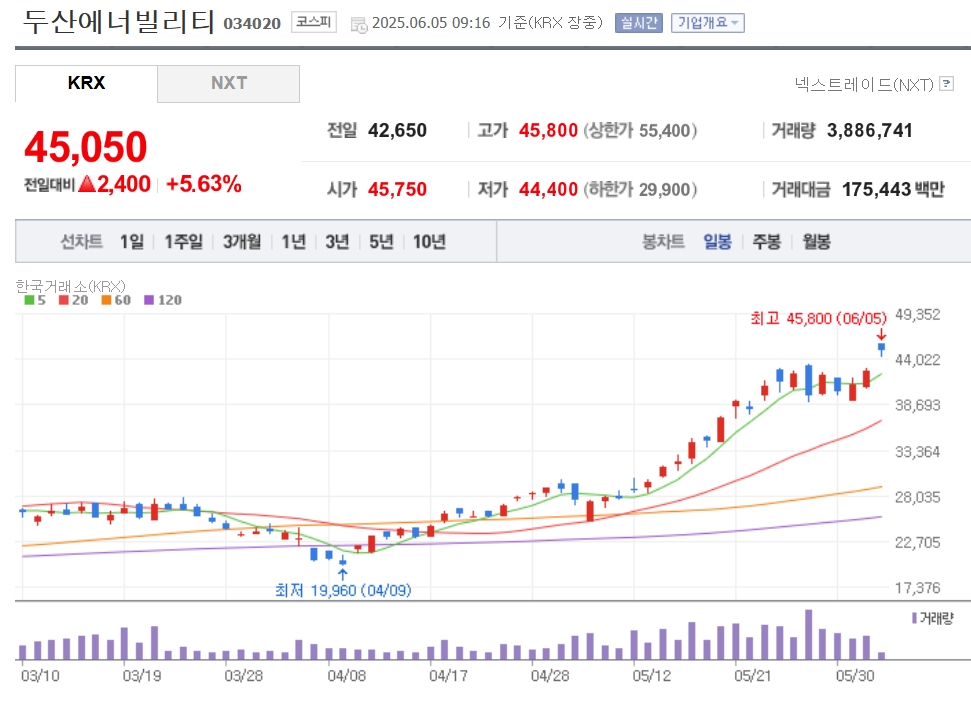Image resolution: width=971 pixels, height=702 pixels.
Task: Click the purple 120-day moving average legend
Action: pyautogui.click(x=163, y=300)
